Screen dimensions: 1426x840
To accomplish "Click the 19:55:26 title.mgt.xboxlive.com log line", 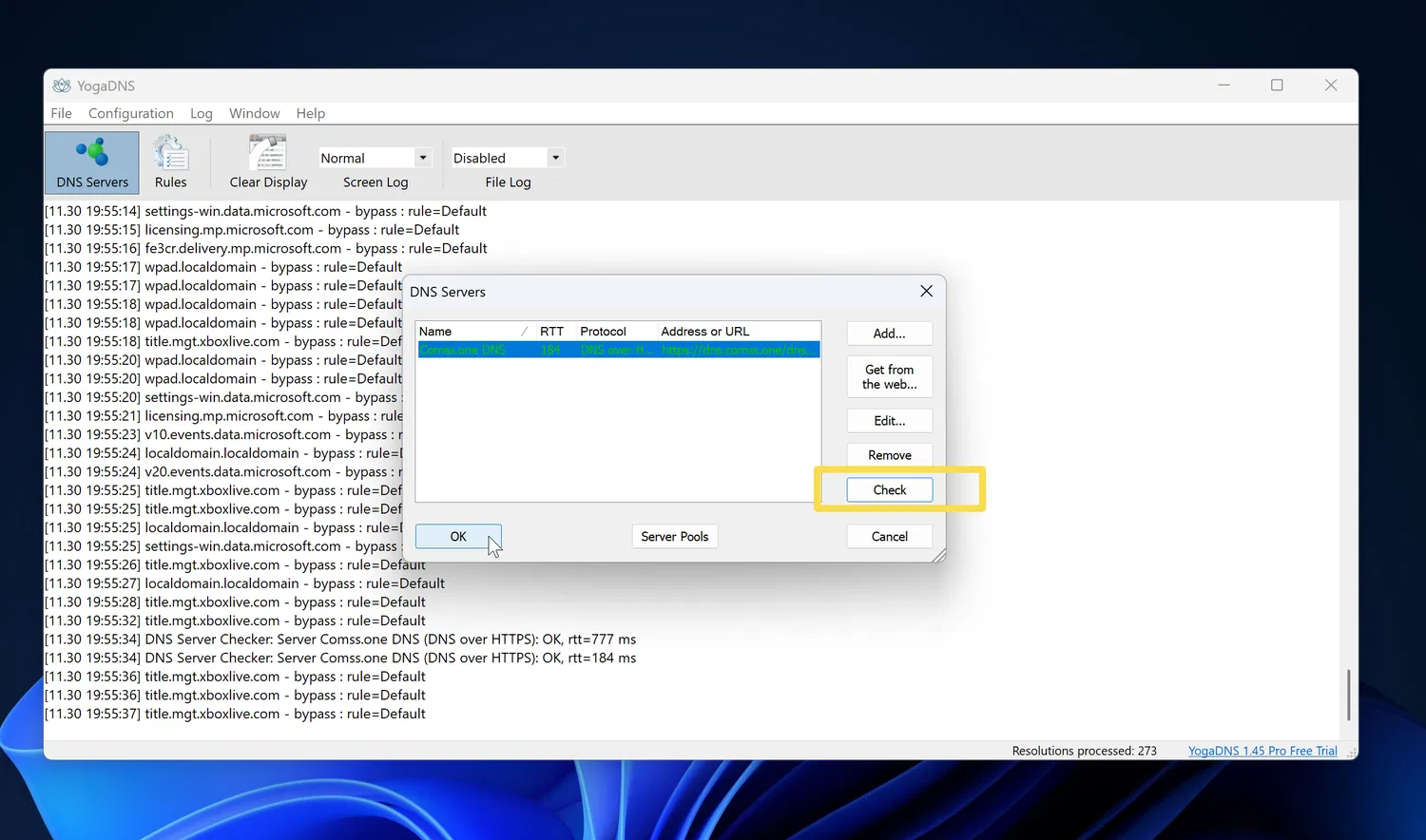I will click(x=235, y=564).
